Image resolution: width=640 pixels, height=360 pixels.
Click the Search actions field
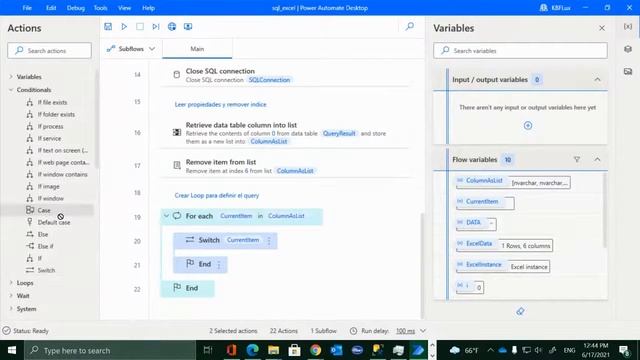pyautogui.click(x=49, y=51)
